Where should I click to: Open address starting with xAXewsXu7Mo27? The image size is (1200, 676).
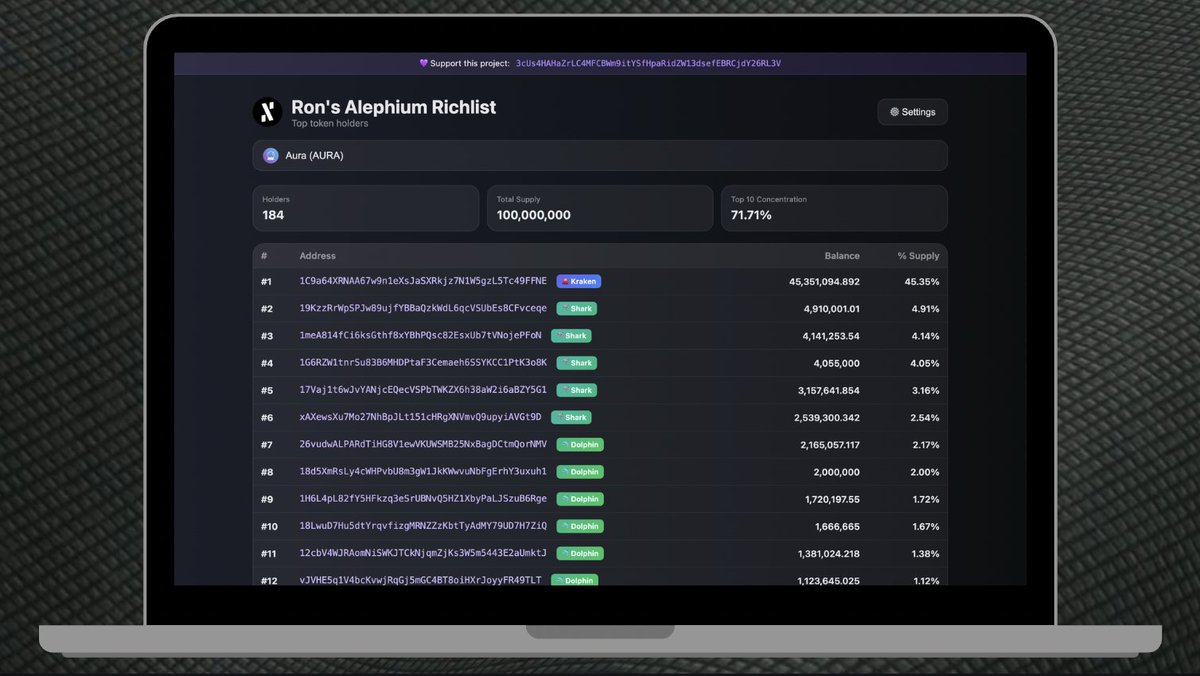(420, 417)
